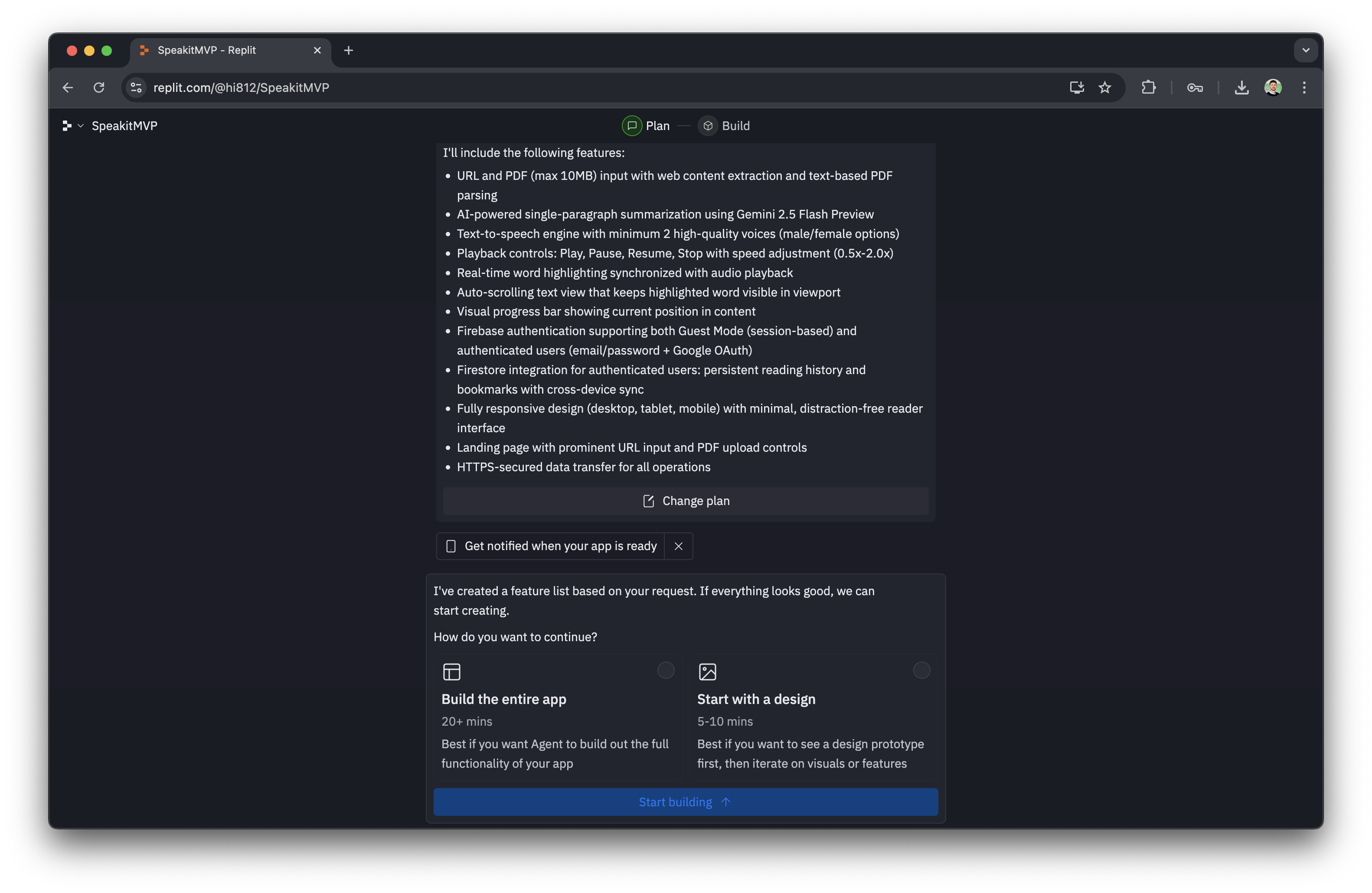Bookmark this page with the star icon

pos(1104,88)
